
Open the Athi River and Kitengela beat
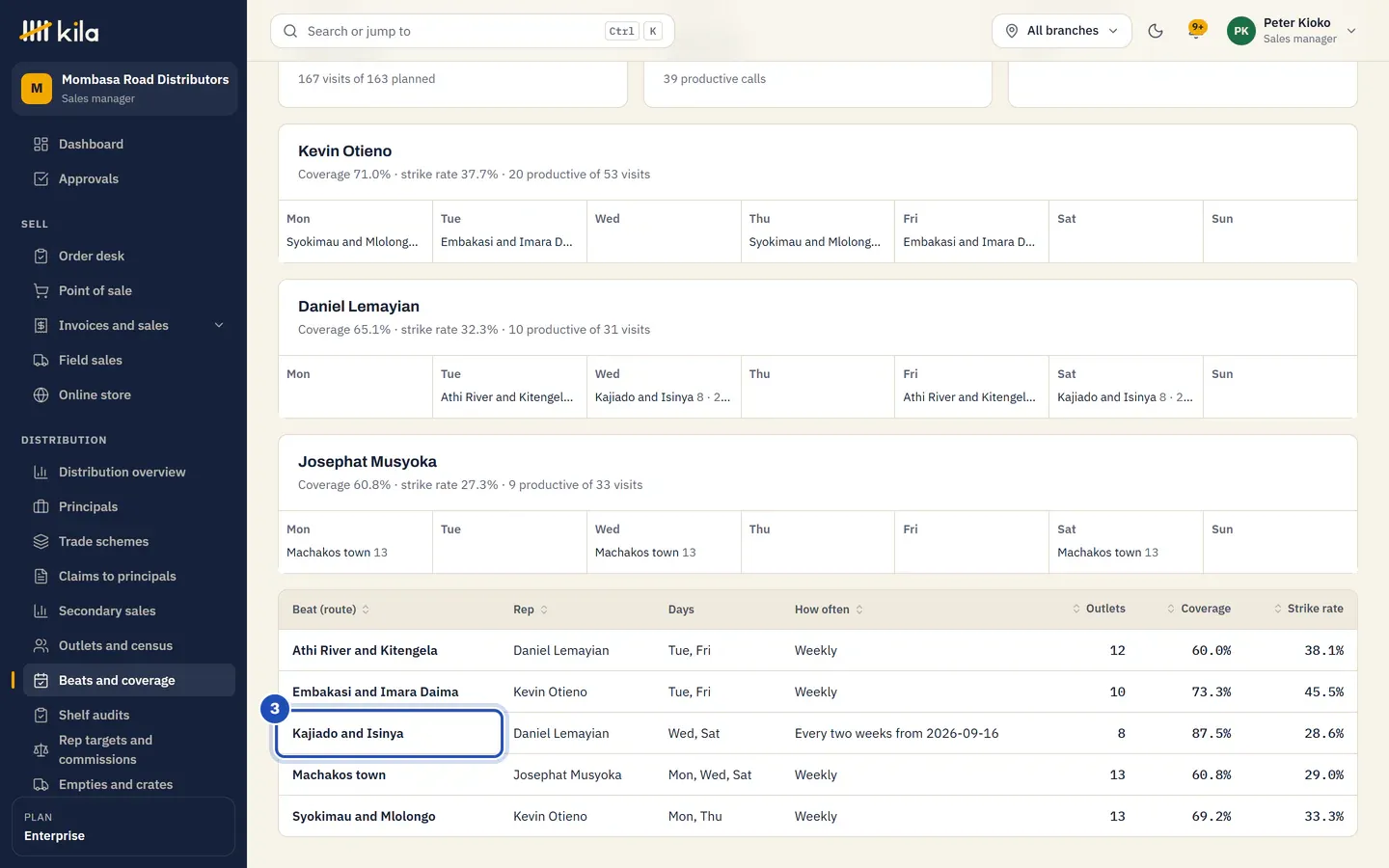coord(365,650)
